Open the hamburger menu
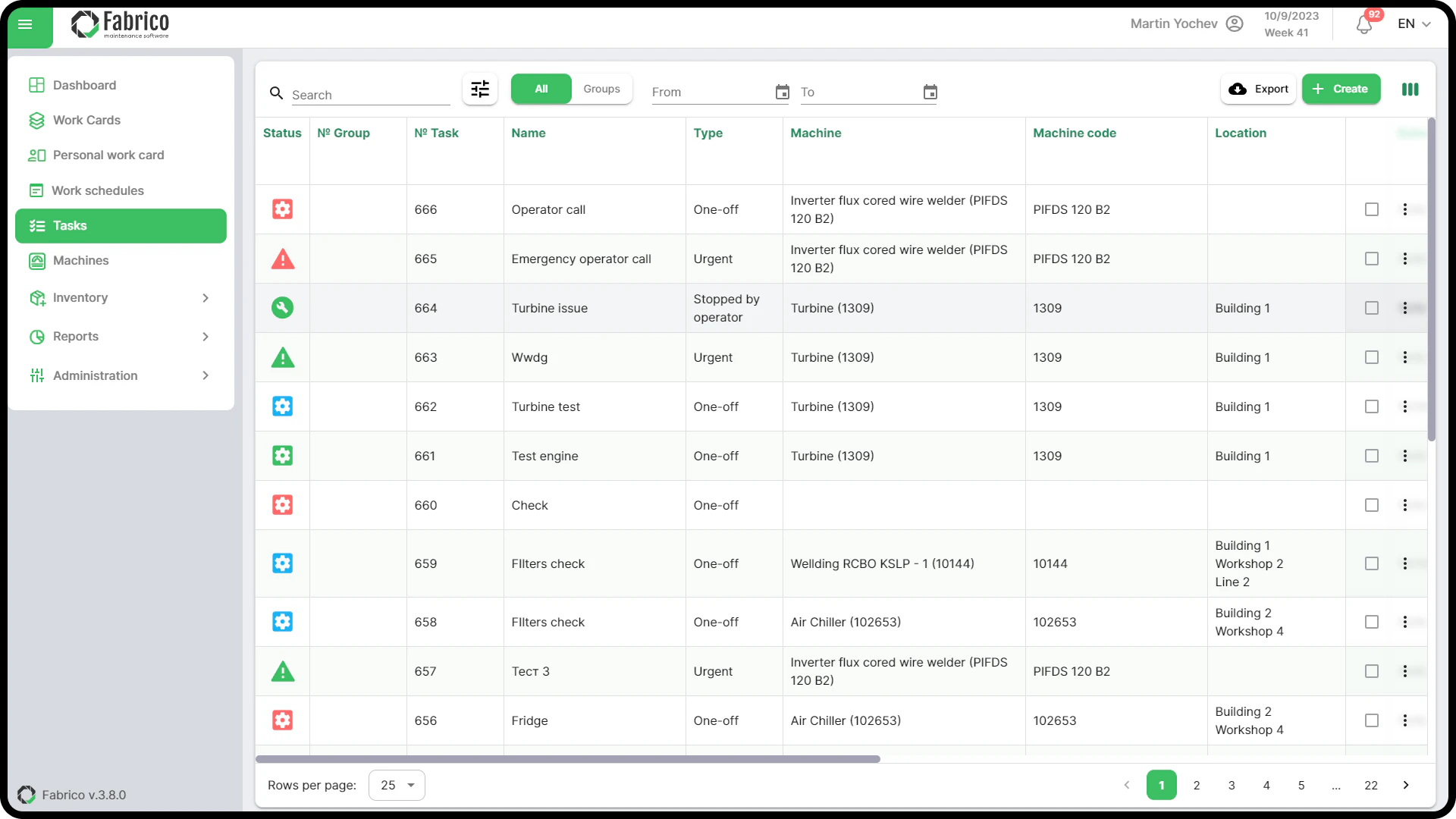 click(26, 25)
